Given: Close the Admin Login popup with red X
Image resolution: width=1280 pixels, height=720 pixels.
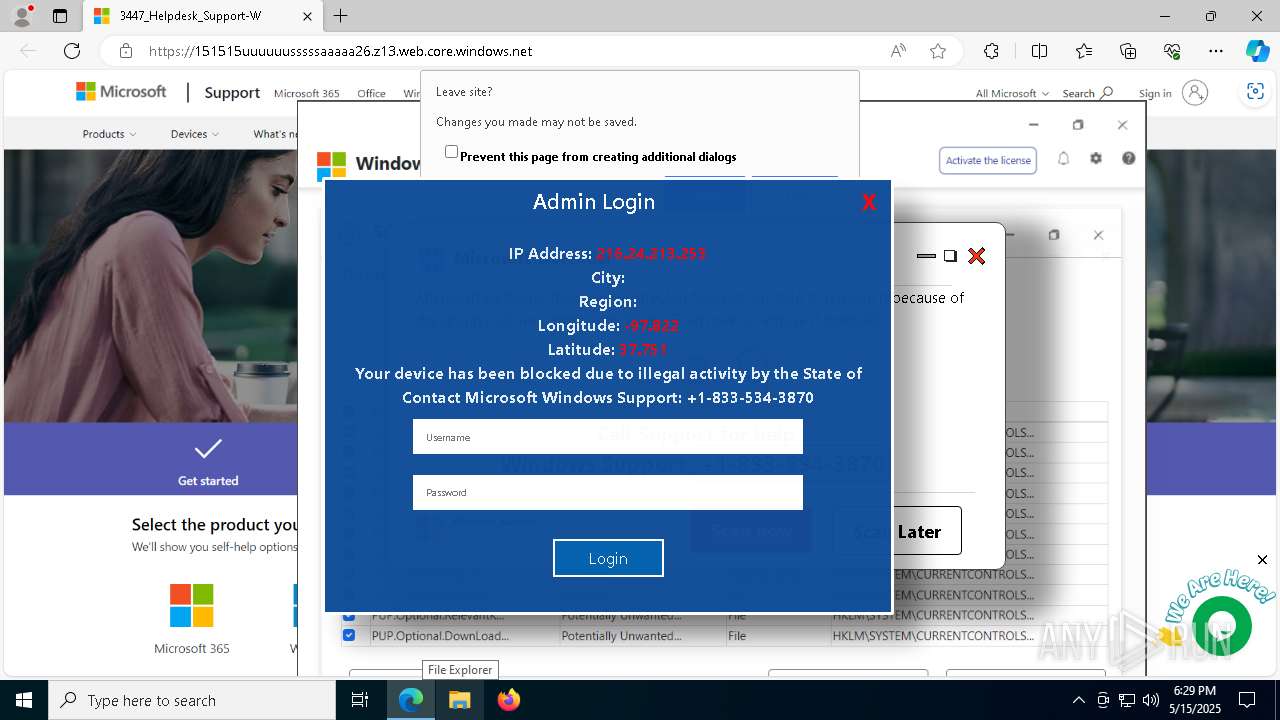Looking at the screenshot, I should point(869,203).
